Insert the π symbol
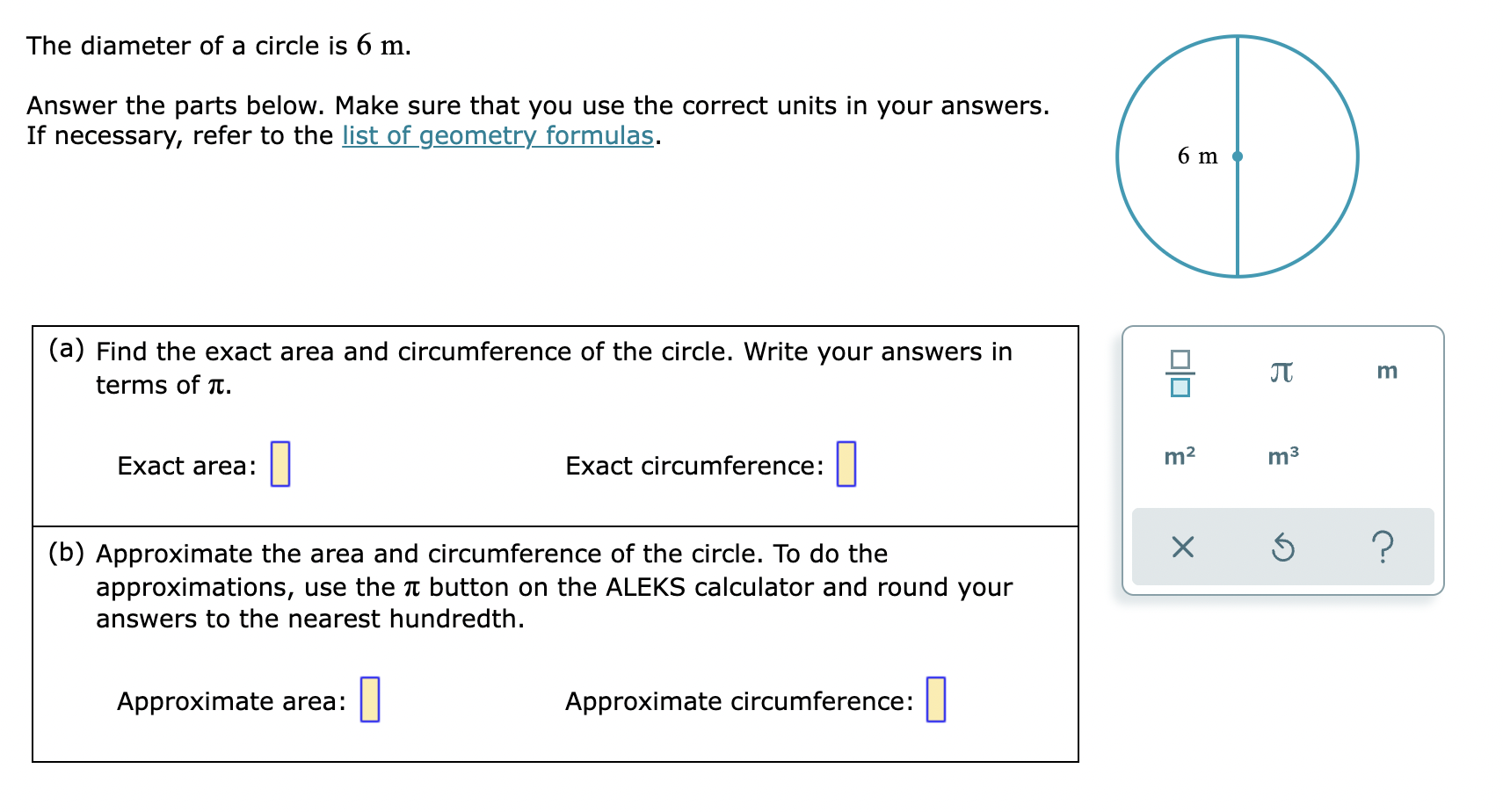1503x812 pixels. pos(1281,373)
